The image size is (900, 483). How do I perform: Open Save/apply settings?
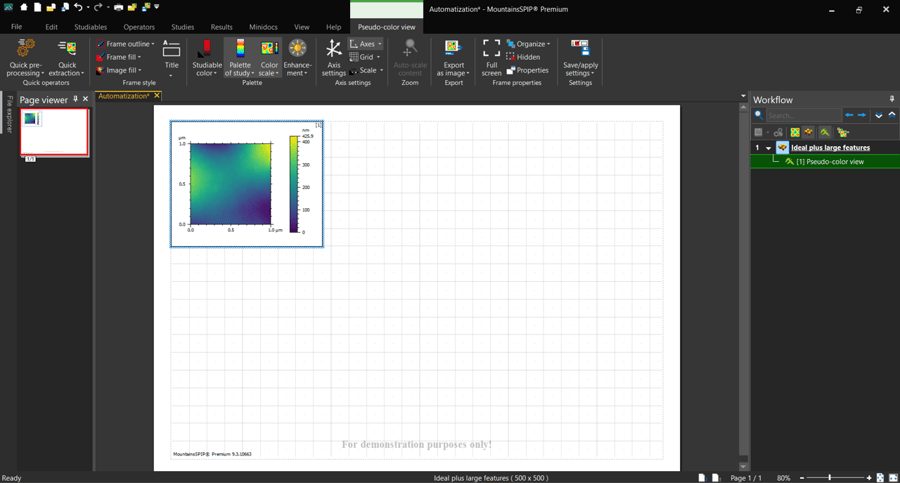click(580, 57)
